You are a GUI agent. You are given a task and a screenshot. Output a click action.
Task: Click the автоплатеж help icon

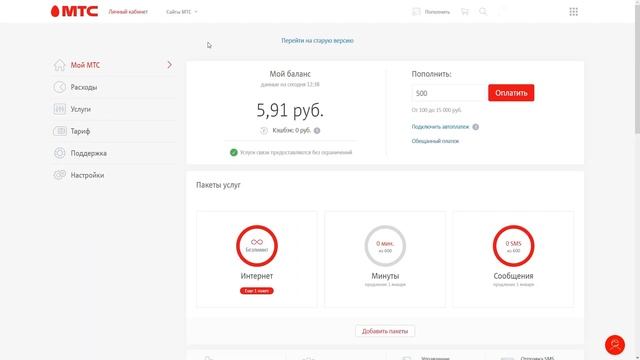coord(476,127)
